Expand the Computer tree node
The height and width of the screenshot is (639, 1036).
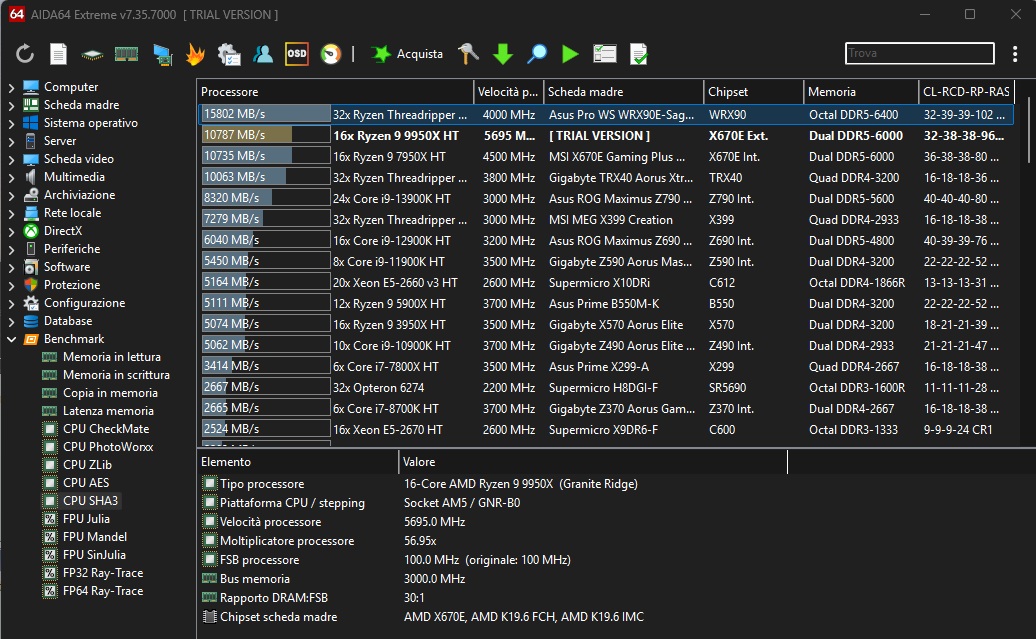[11, 87]
